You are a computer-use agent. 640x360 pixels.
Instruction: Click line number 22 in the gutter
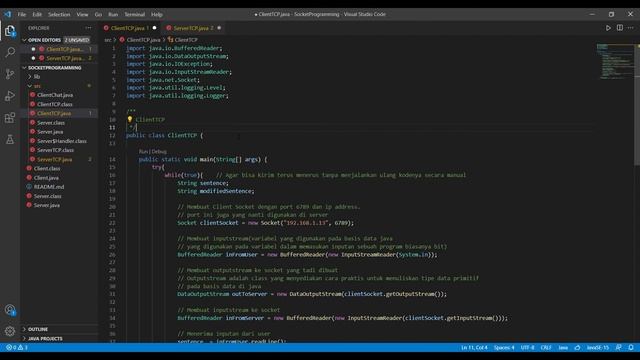[112, 223]
